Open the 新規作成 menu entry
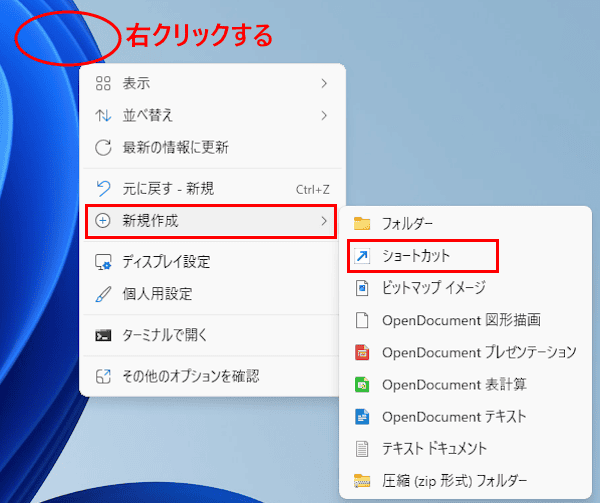 211,221
